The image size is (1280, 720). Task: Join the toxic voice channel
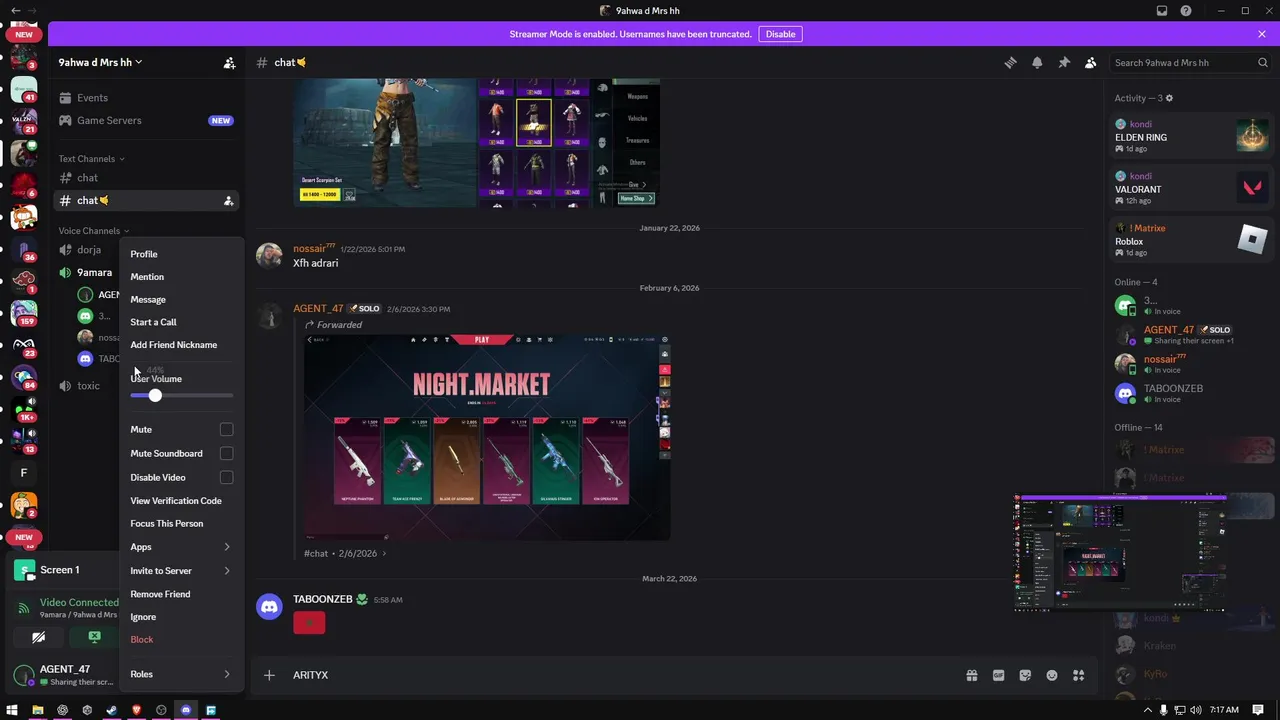(88, 386)
